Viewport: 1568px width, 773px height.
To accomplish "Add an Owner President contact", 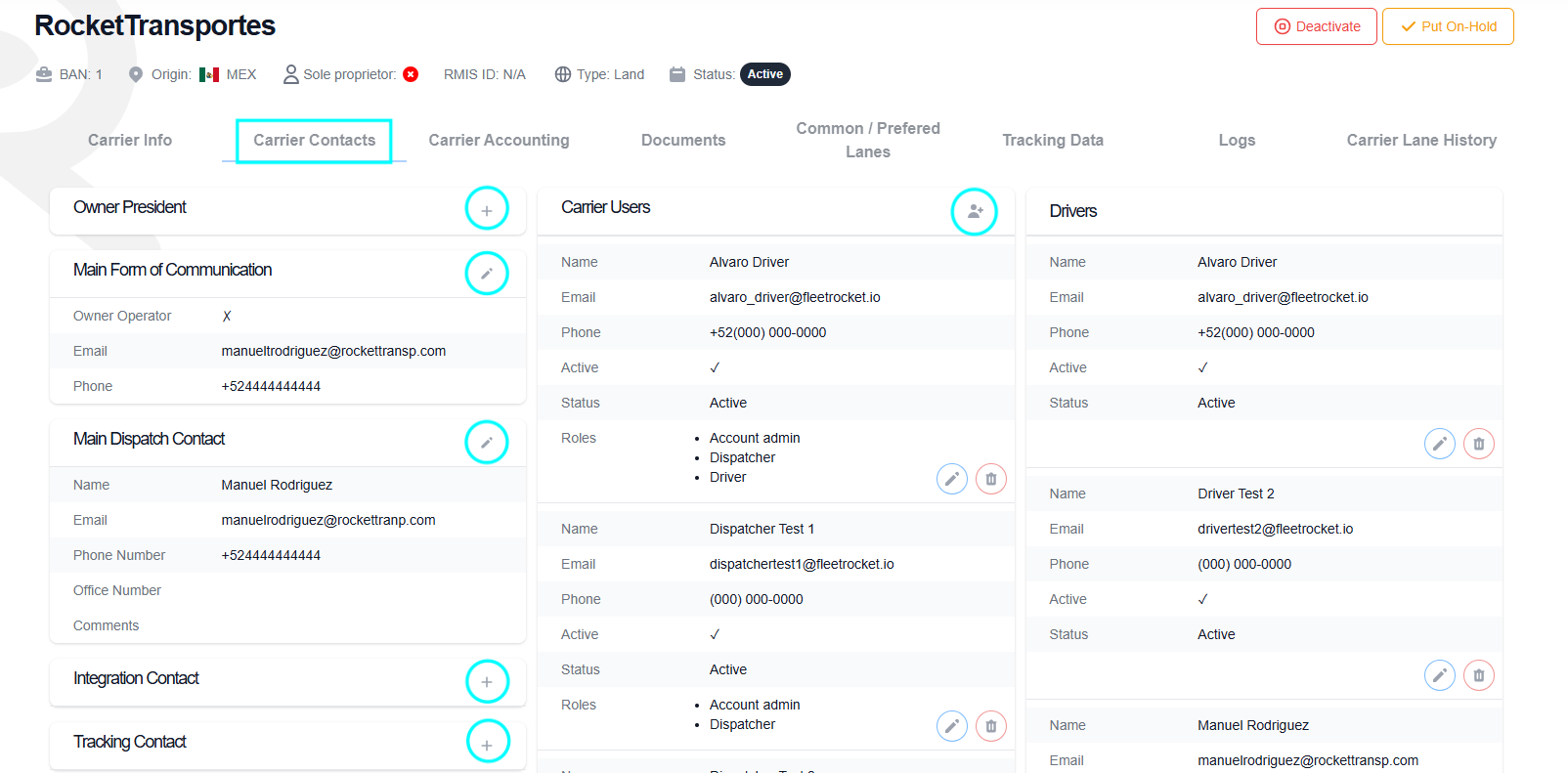I will (x=487, y=209).
